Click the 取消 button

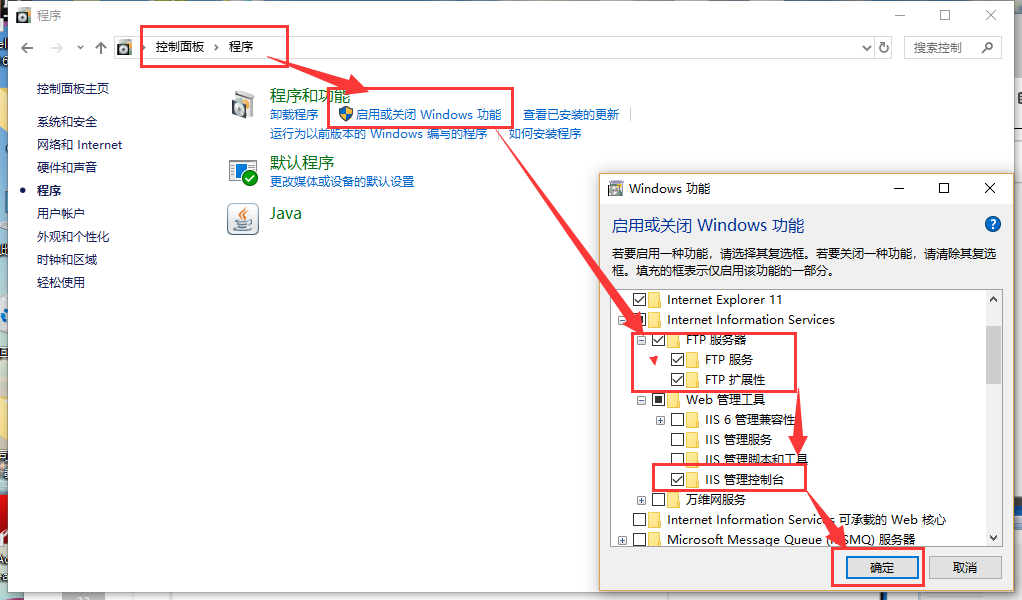965,568
